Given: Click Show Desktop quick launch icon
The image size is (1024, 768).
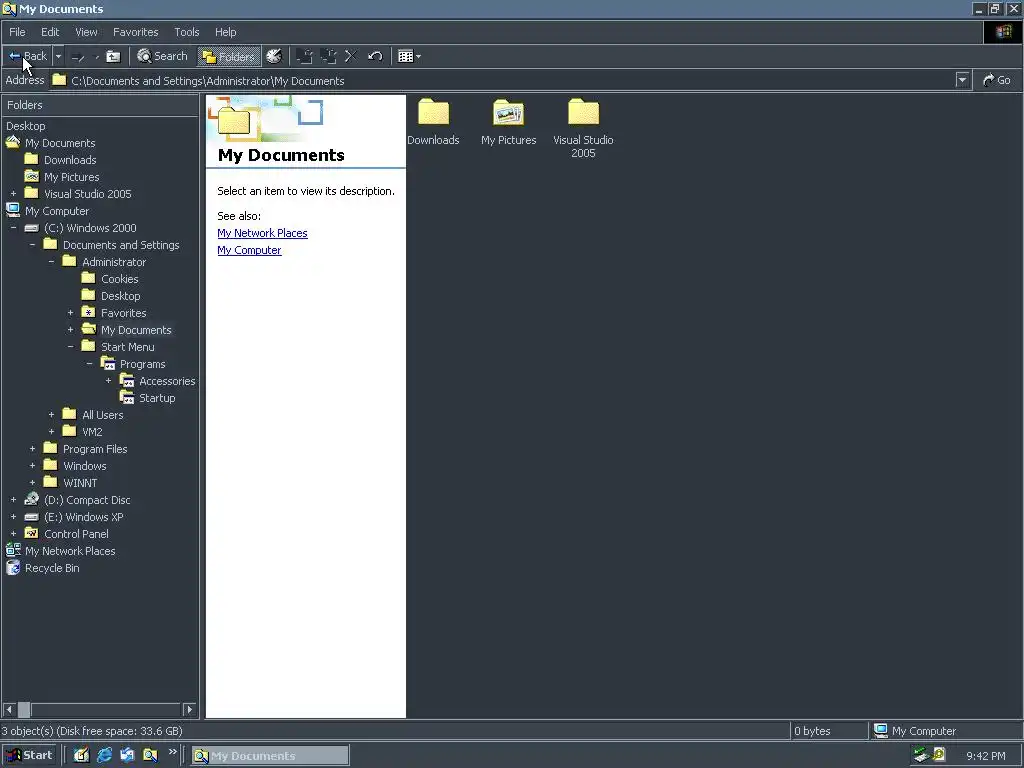Looking at the screenshot, I should pyautogui.click(x=82, y=755).
